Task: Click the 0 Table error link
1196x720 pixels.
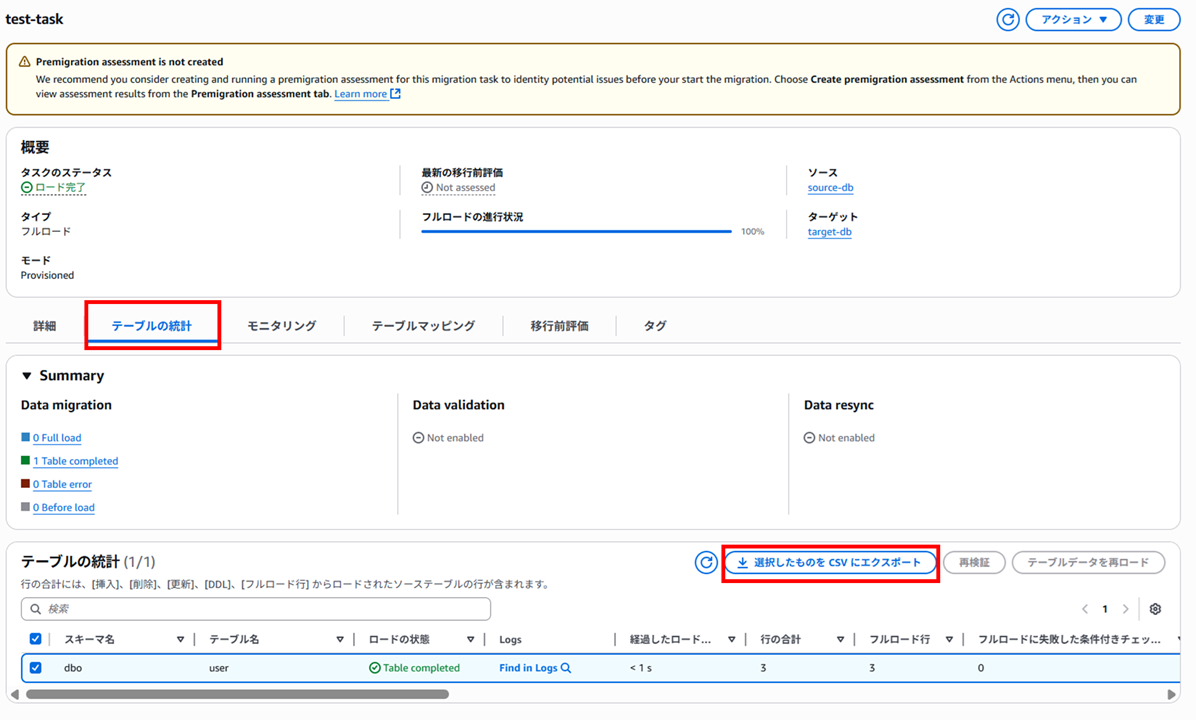Action: (x=63, y=484)
